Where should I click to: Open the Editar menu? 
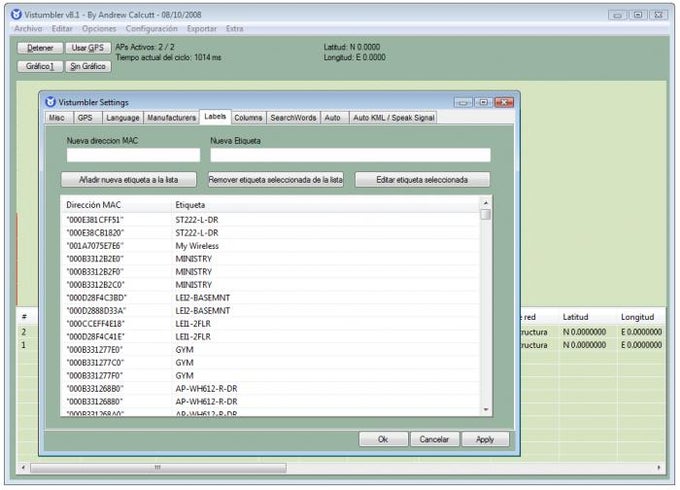point(62,29)
